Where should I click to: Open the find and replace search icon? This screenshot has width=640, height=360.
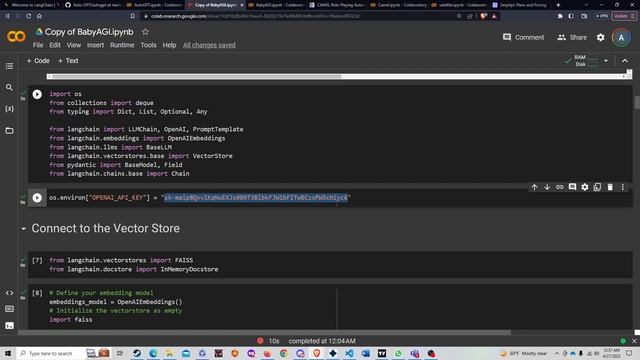(x=9, y=87)
